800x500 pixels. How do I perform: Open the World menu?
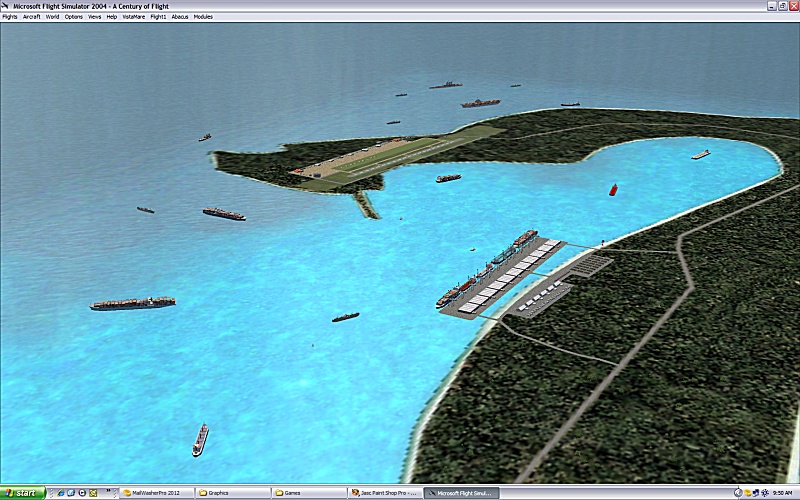coord(53,17)
